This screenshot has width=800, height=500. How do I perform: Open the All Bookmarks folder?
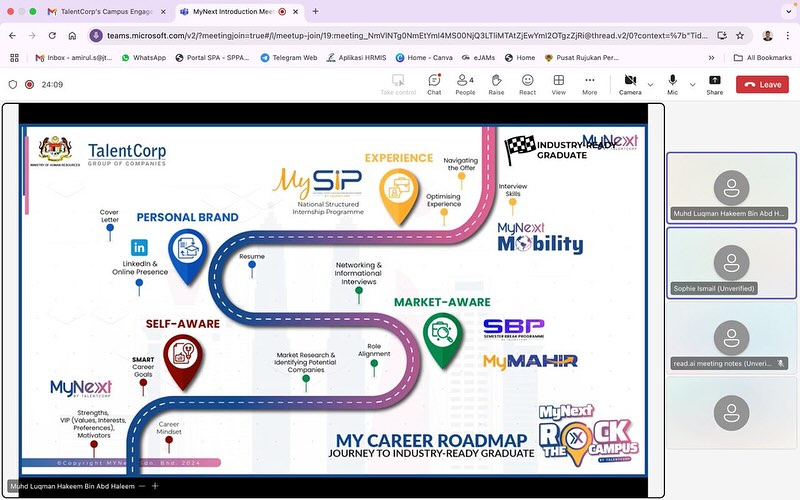(x=763, y=58)
